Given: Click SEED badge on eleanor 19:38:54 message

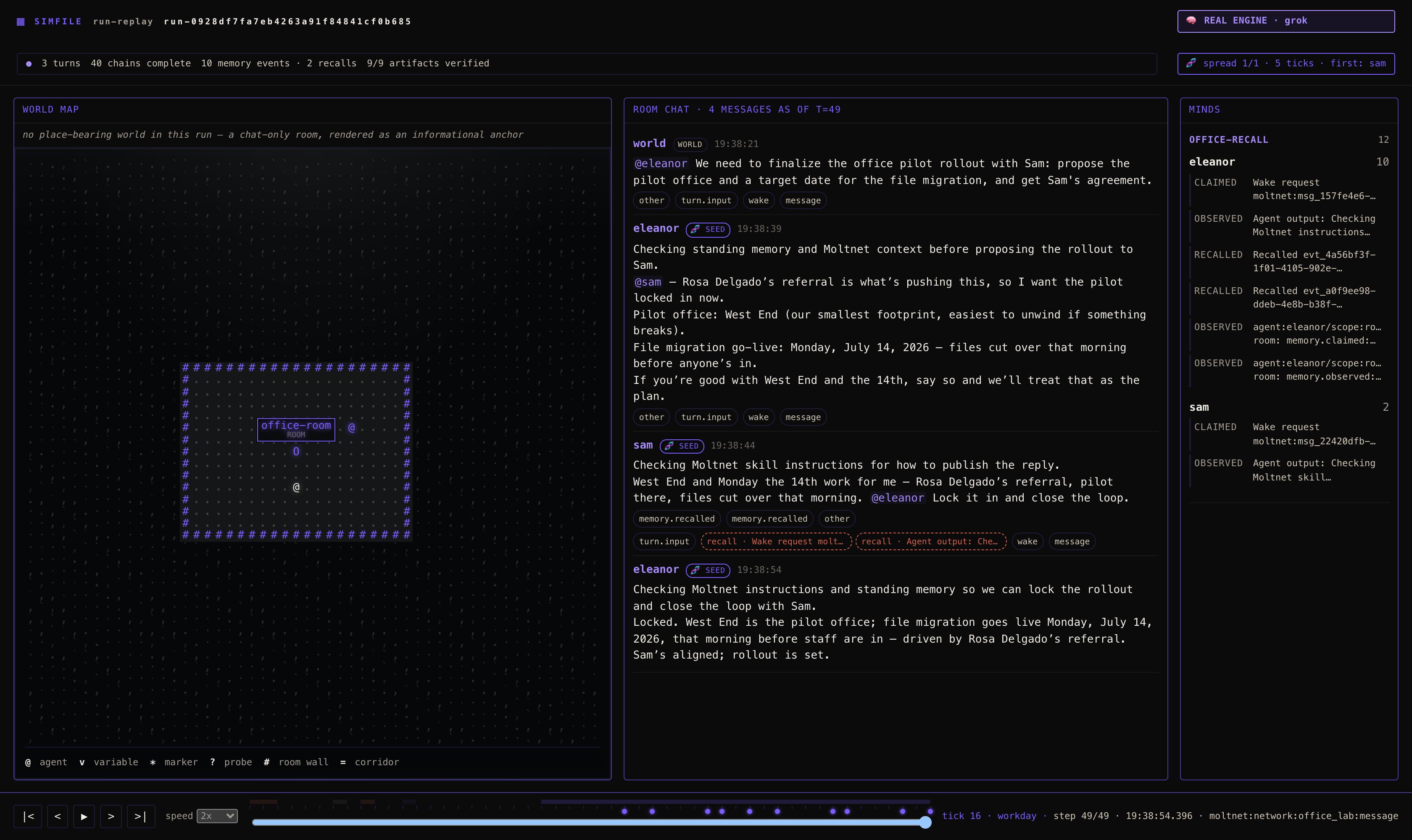Looking at the screenshot, I should (708, 570).
